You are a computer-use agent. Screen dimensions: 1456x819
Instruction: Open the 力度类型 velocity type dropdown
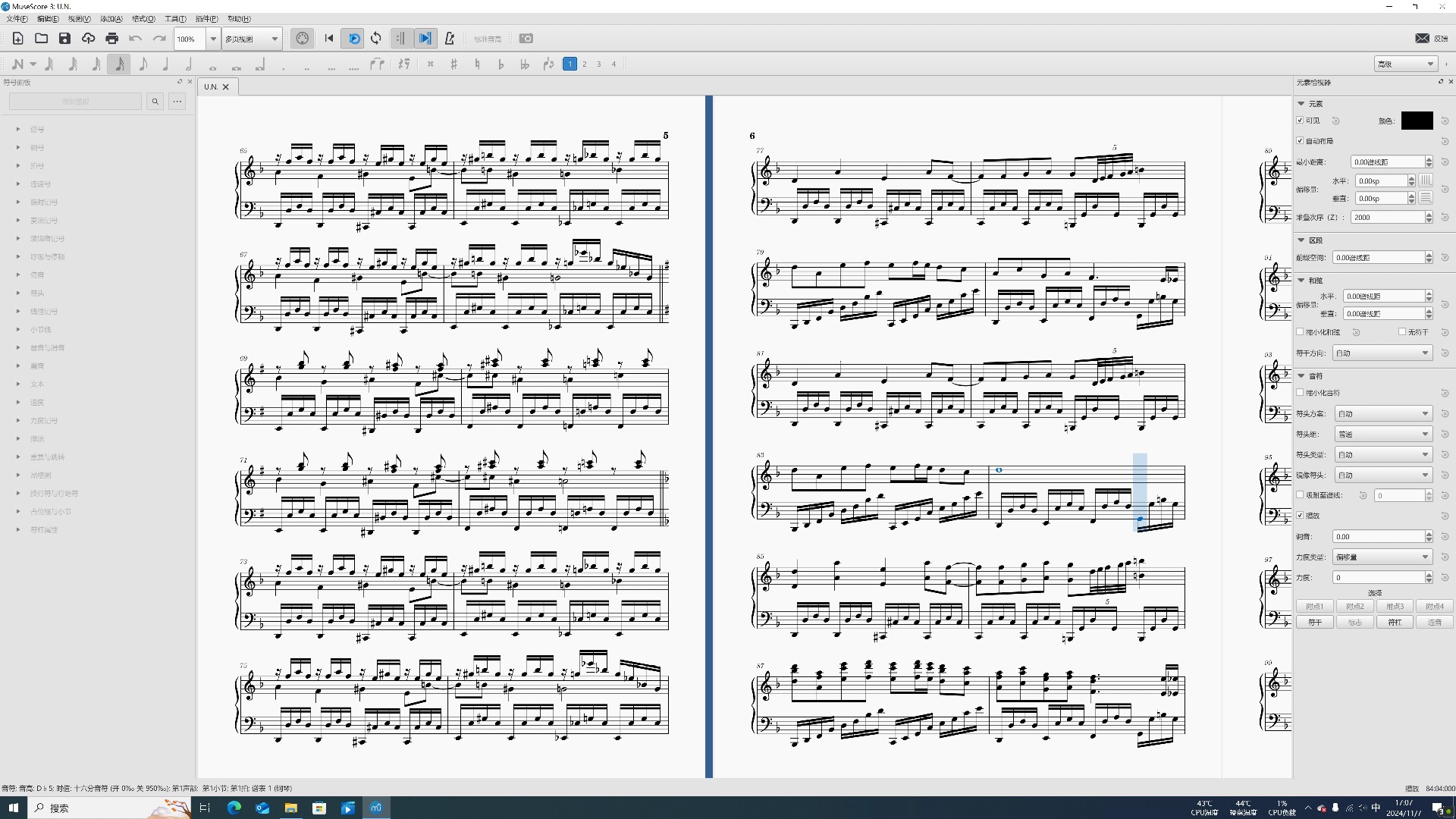coord(1382,557)
